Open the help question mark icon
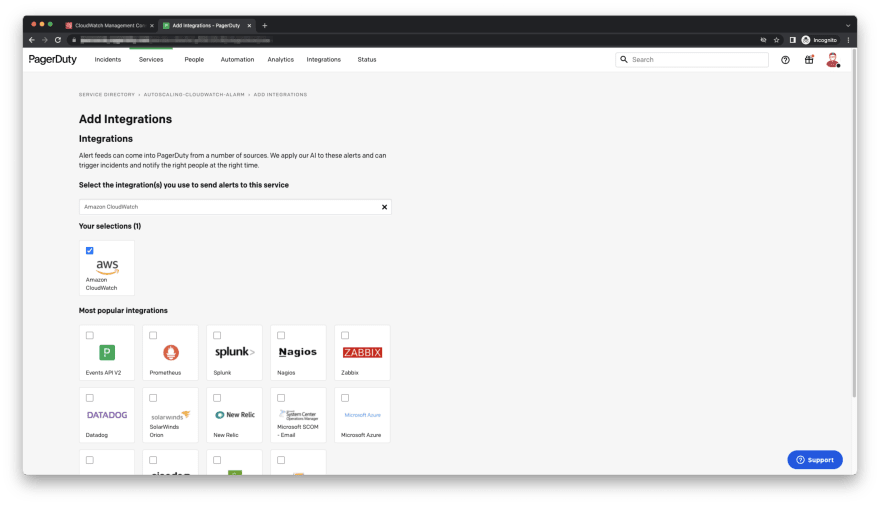The height and width of the screenshot is (505, 880). (785, 60)
